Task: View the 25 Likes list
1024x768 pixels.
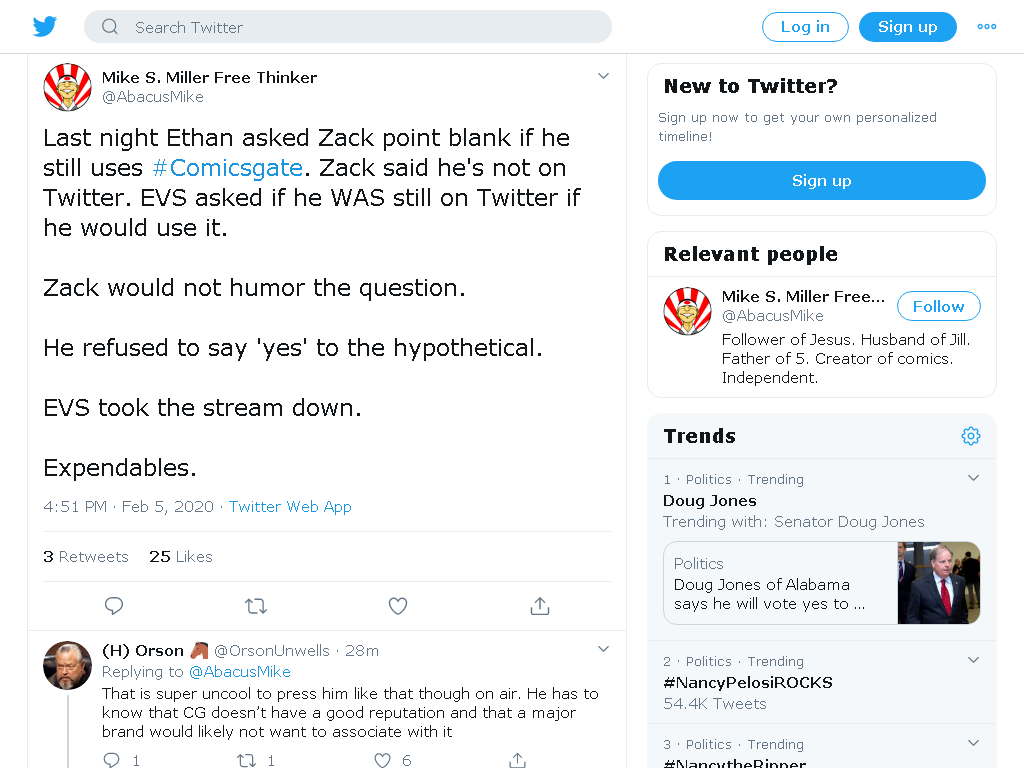Action: (x=181, y=556)
